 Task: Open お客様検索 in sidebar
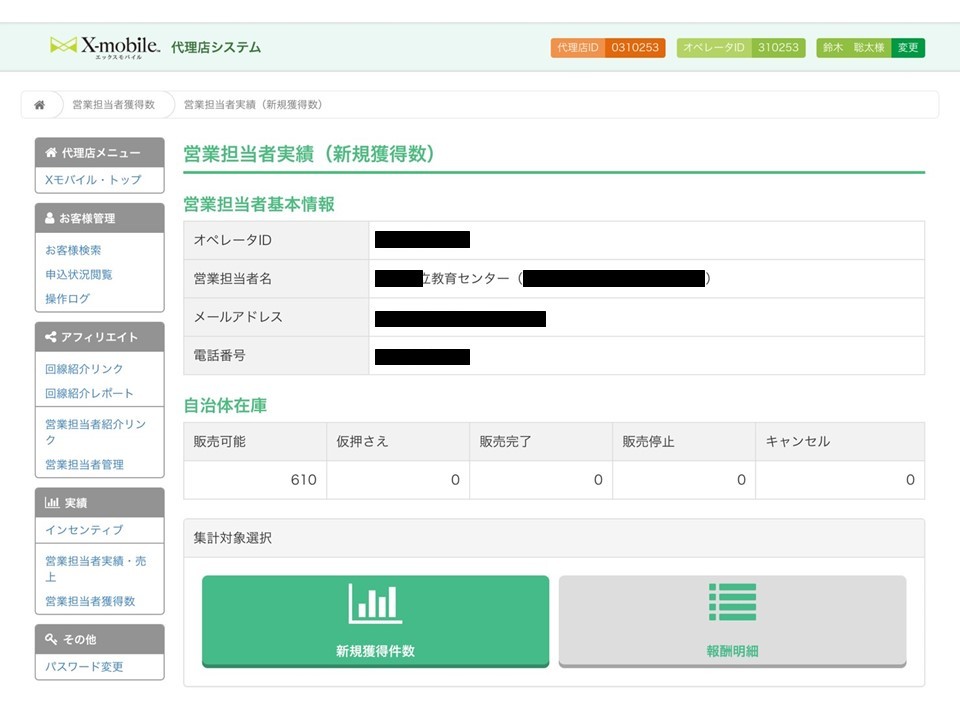pos(73,250)
